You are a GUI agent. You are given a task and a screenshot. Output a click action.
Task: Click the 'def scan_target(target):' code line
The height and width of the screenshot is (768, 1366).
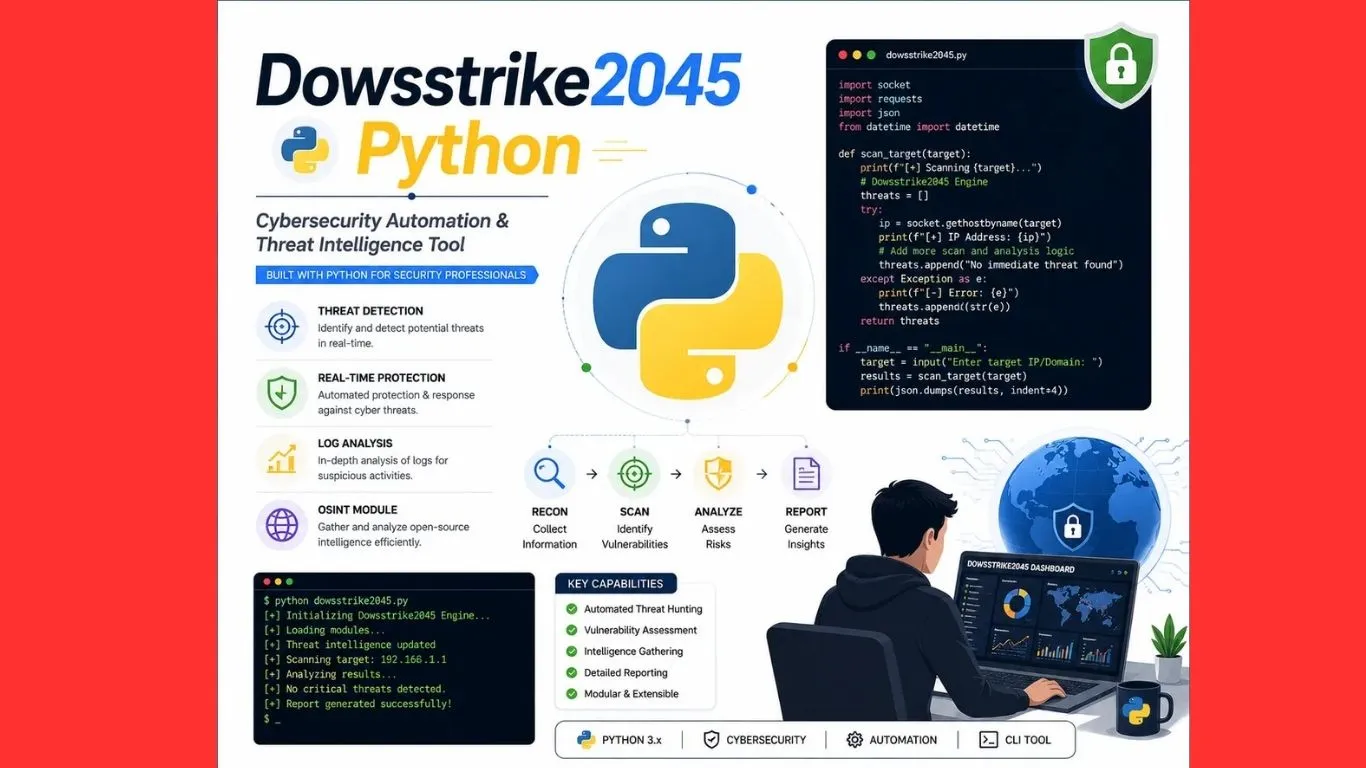[x=905, y=154]
